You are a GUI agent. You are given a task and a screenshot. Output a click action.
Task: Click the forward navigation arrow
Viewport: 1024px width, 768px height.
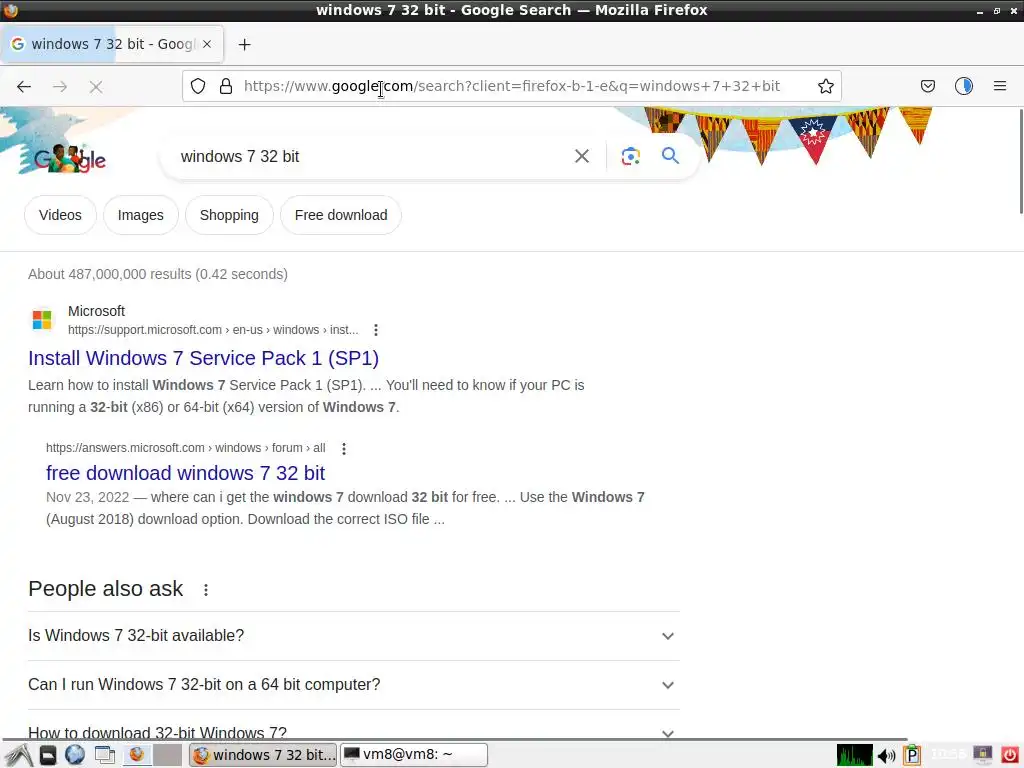[x=60, y=86]
